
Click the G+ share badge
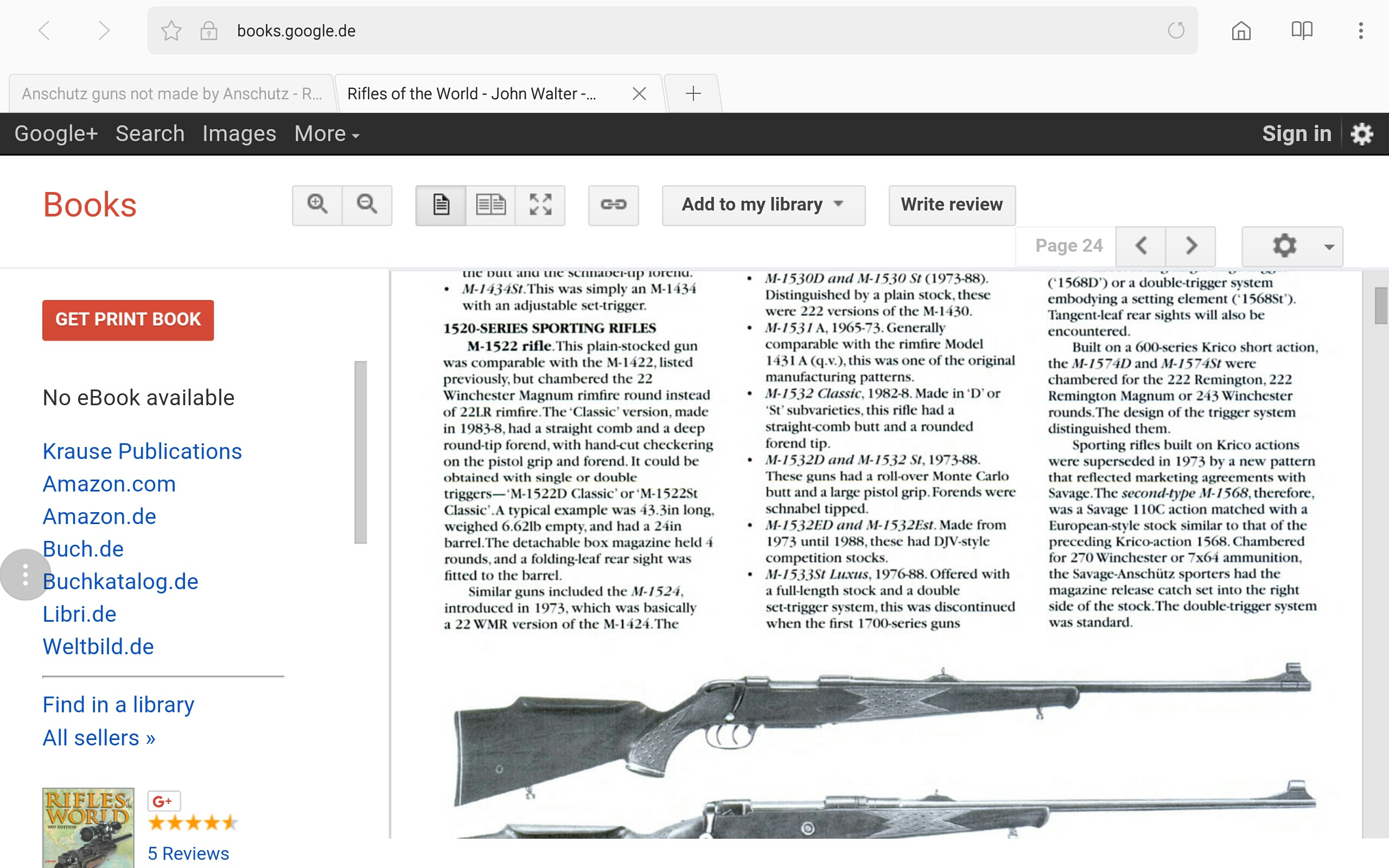coord(164,801)
